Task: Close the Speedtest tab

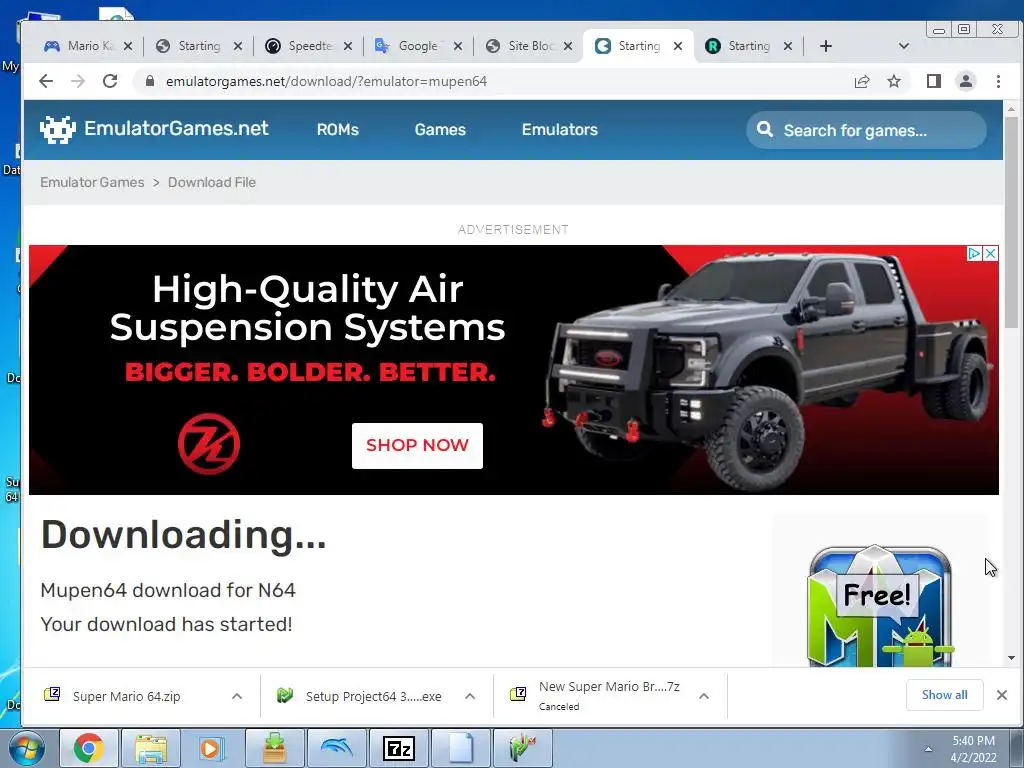Action: pos(348,46)
